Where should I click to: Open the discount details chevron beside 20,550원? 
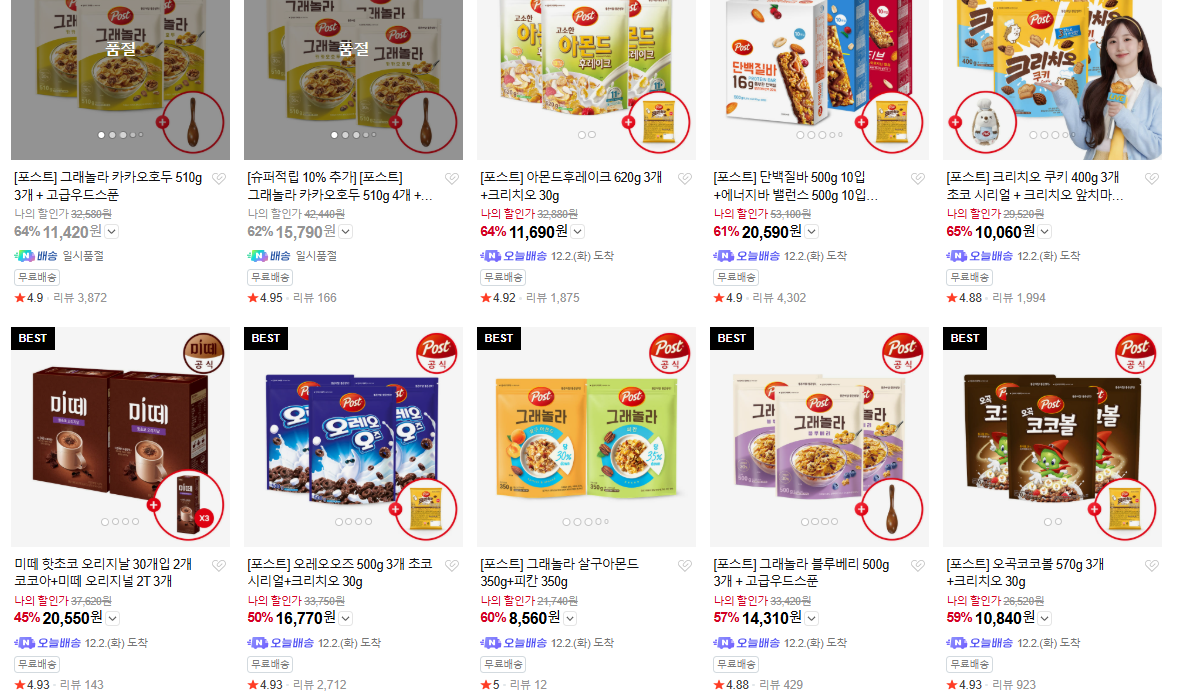(112, 618)
